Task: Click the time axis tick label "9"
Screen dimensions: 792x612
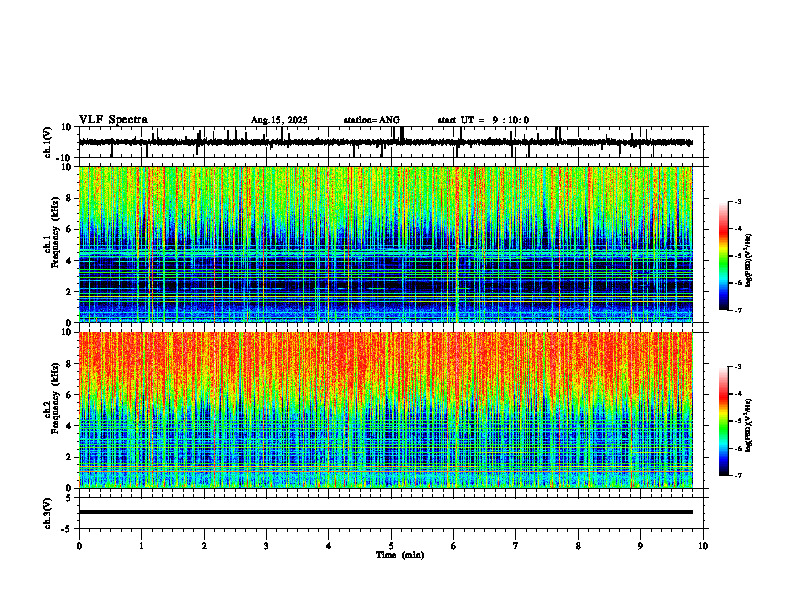Action: pyautogui.click(x=640, y=546)
